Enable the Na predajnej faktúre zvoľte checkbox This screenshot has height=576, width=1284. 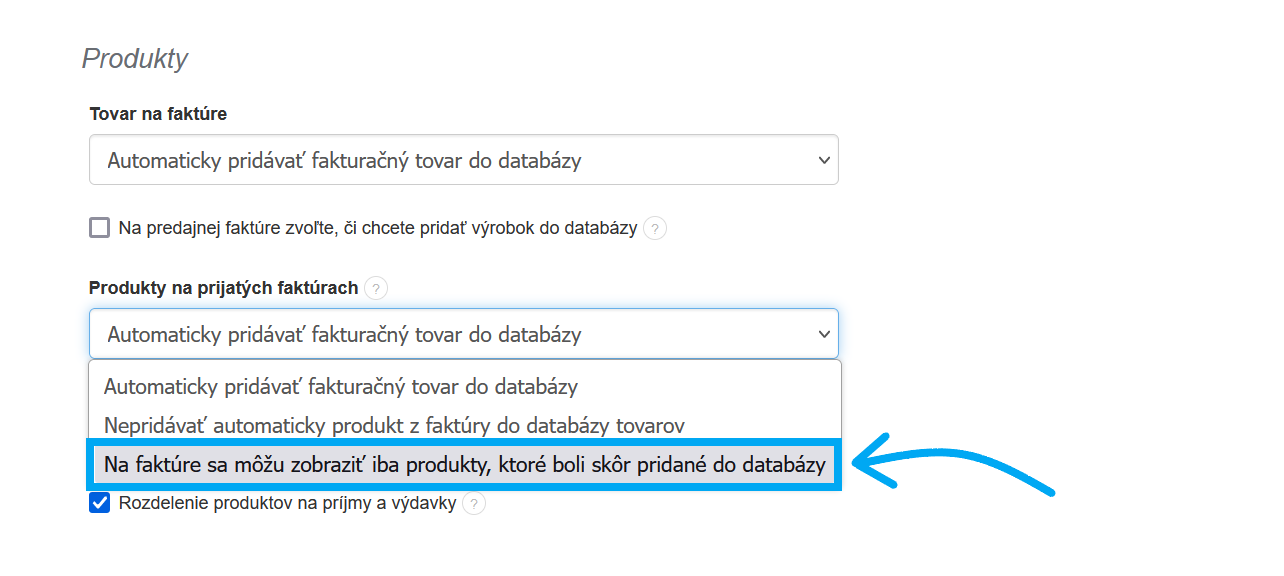98,227
